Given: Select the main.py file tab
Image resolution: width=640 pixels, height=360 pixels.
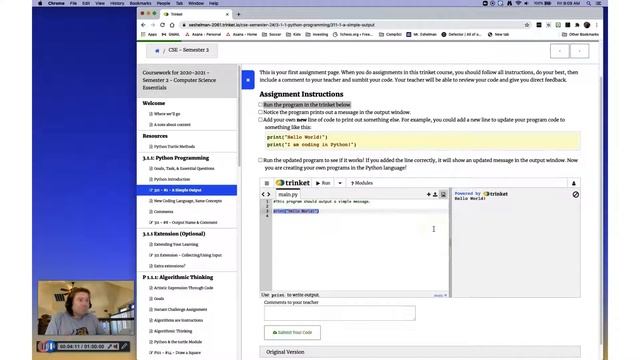Looking at the screenshot, I should pyautogui.click(x=288, y=195).
